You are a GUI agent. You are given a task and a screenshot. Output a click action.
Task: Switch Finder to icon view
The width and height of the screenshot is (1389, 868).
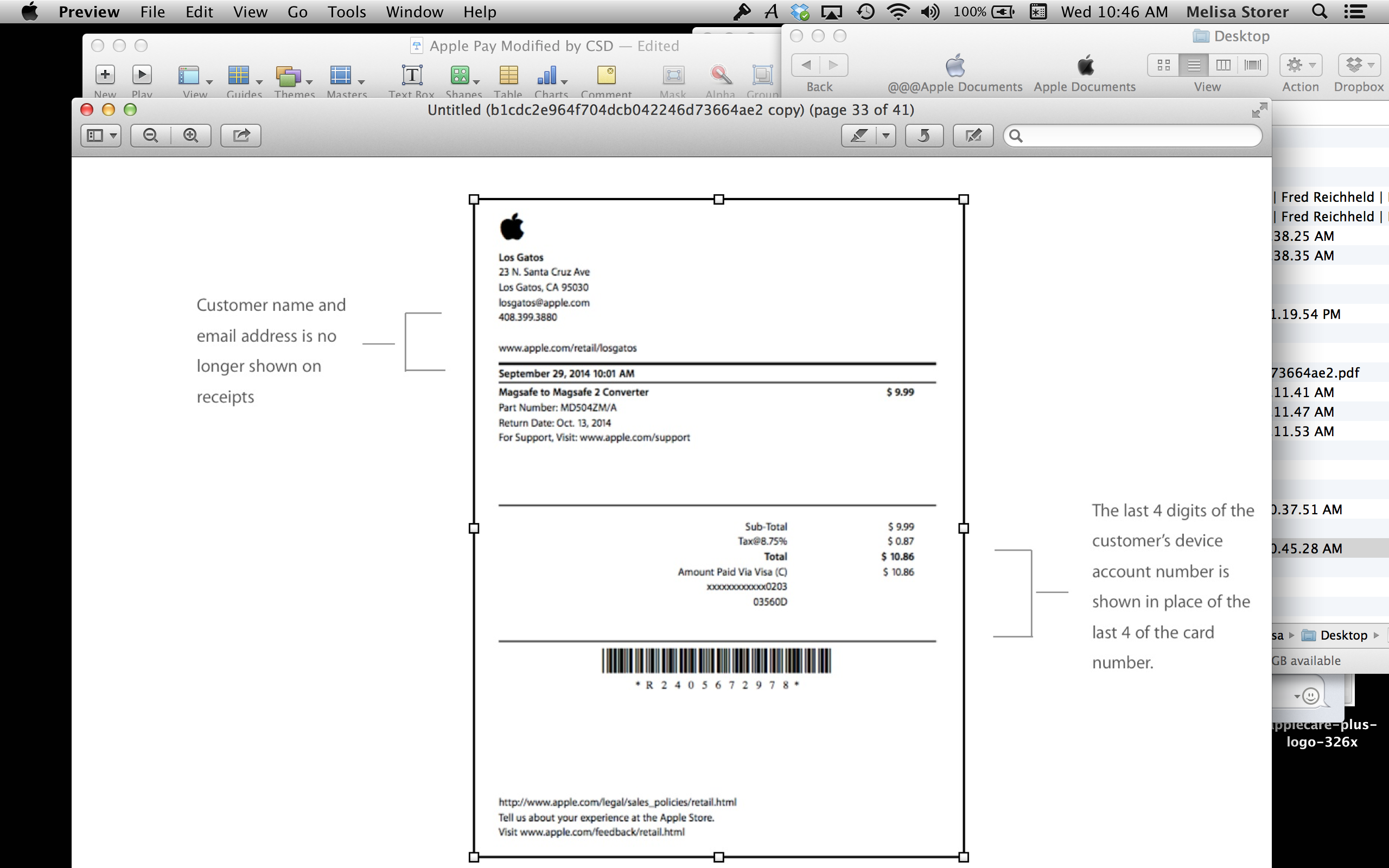(1163, 65)
